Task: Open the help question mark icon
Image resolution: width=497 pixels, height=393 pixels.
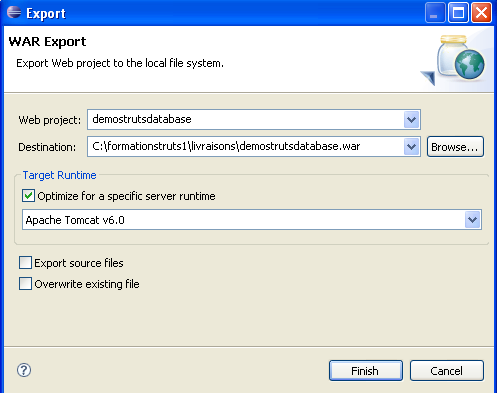Action: pos(24,370)
